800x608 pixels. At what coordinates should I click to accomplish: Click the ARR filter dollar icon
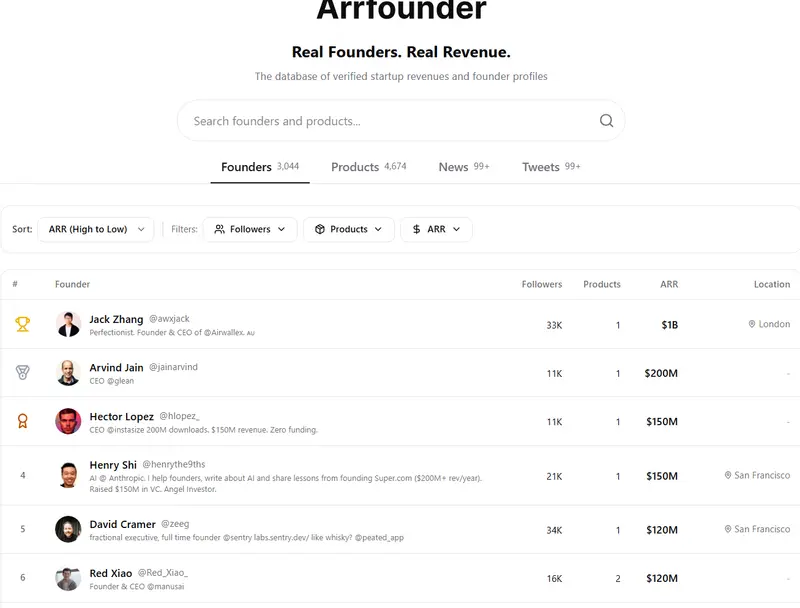pyautogui.click(x=417, y=230)
